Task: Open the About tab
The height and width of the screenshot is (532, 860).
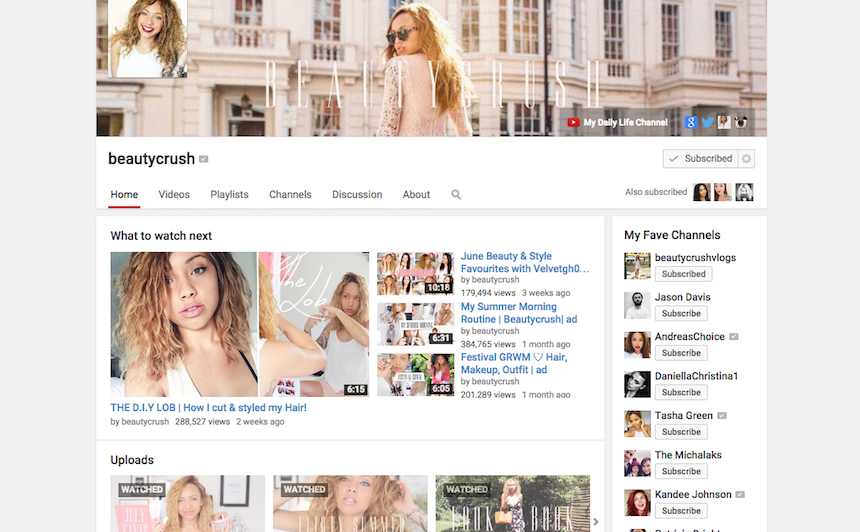Action: pos(416,195)
